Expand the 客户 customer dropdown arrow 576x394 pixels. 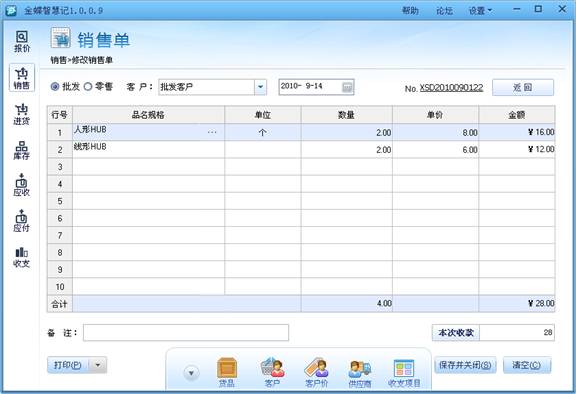(x=260, y=87)
